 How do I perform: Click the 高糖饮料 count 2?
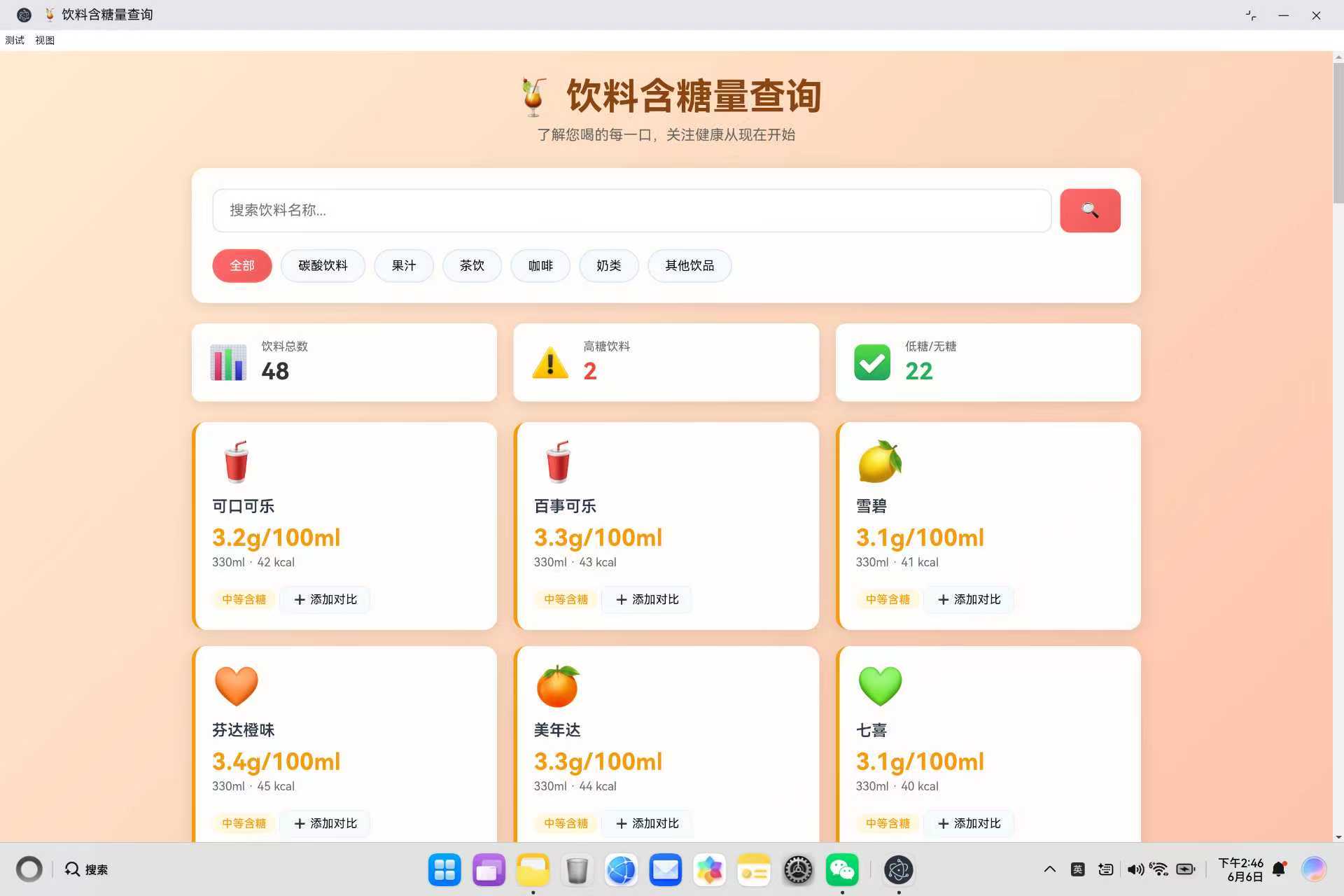tap(590, 371)
